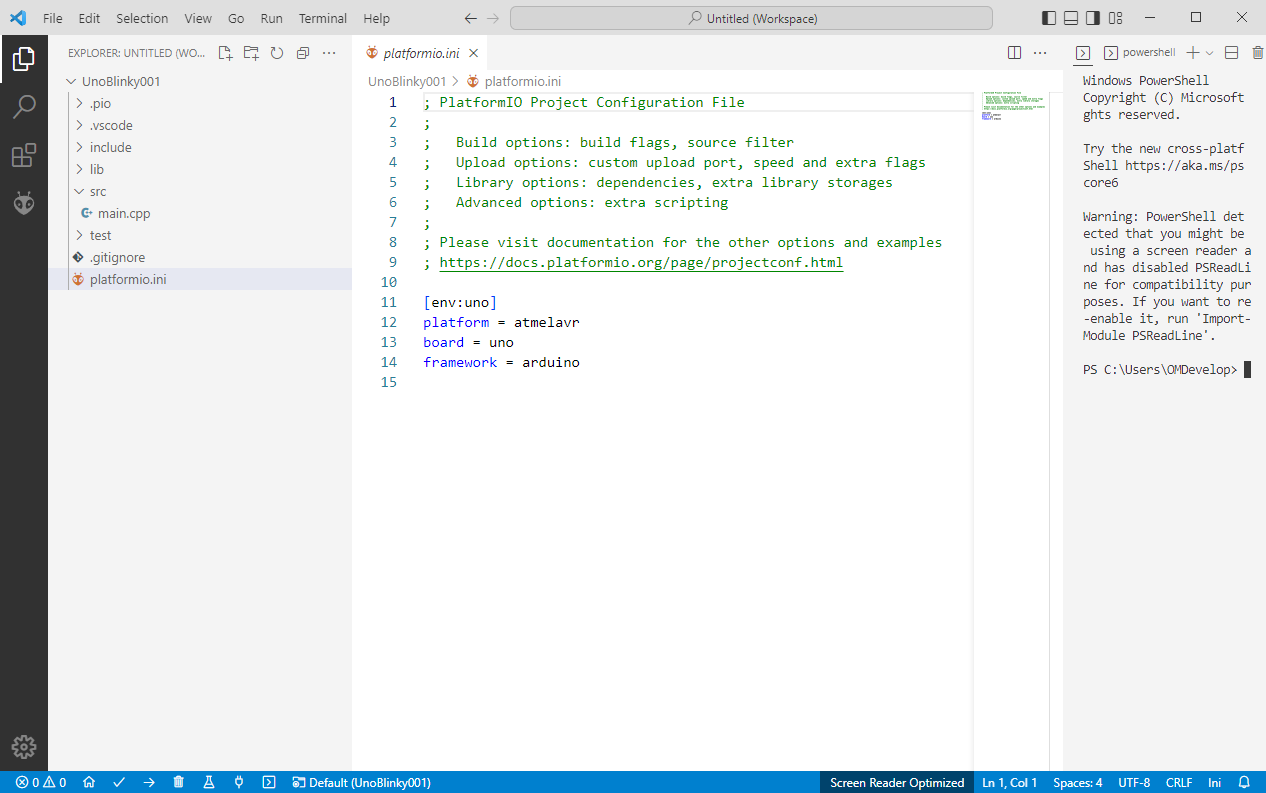Screen dimensions: 1266x793
Task: Kill the terminal with the trash icon
Action: [x=1258, y=53]
